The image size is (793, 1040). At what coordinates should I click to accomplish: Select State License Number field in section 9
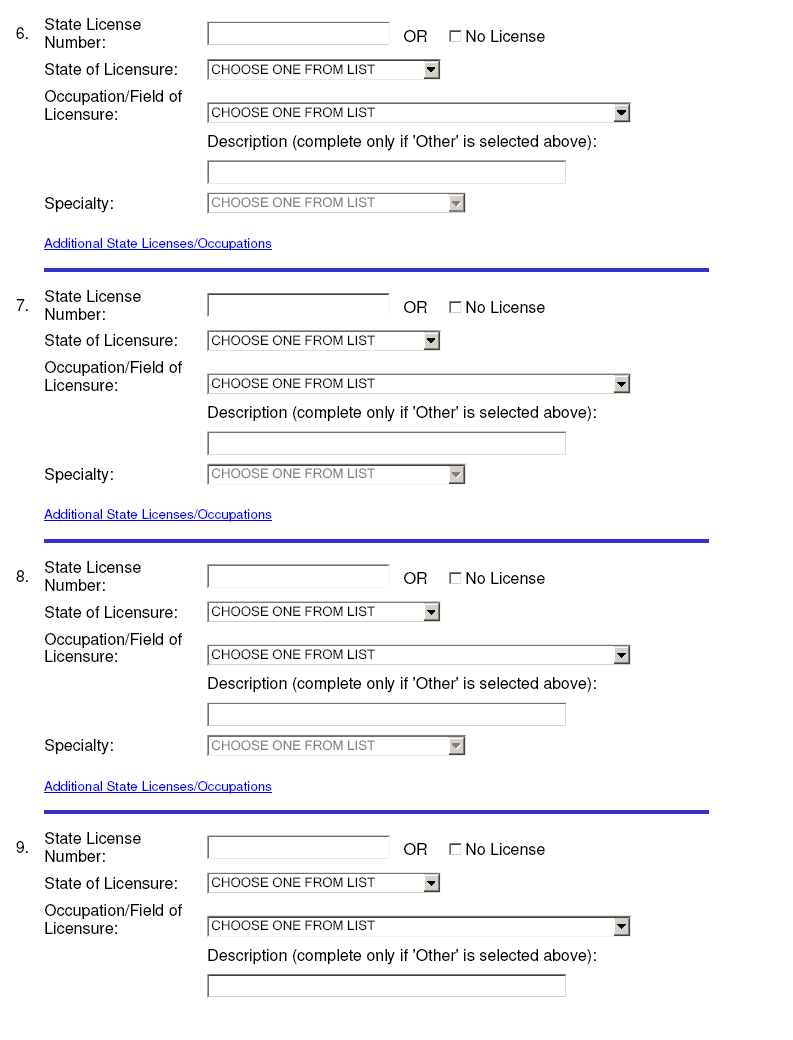click(298, 848)
